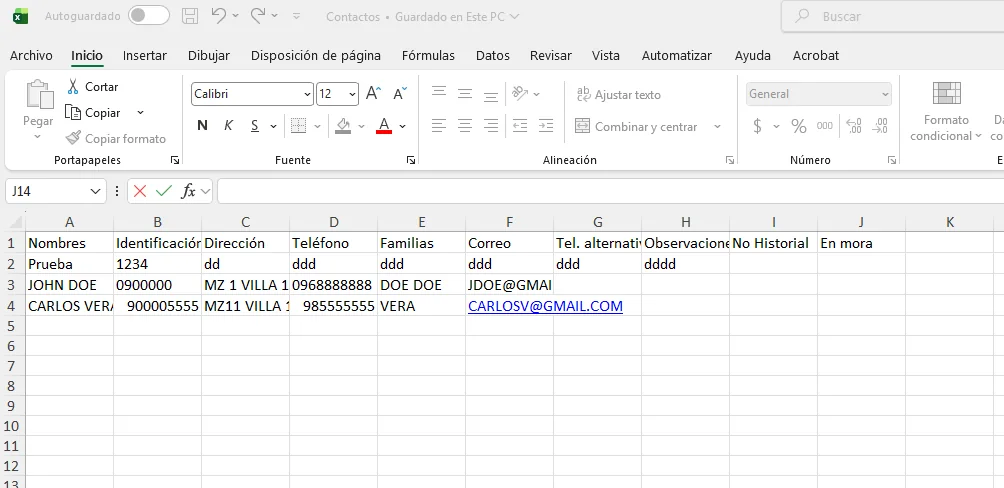
Task: Apply cell borders icon
Action: pos(298,126)
